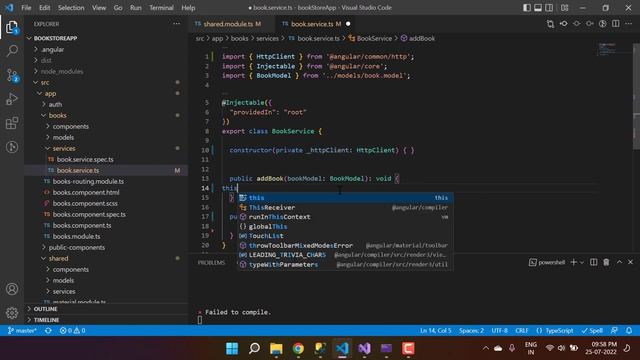Kill terminal with trash icon
The height and width of the screenshot is (360, 640).
pyautogui.click(x=606, y=262)
